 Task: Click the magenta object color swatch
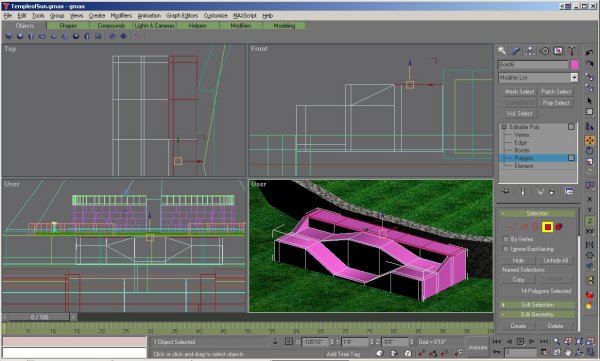pos(574,65)
